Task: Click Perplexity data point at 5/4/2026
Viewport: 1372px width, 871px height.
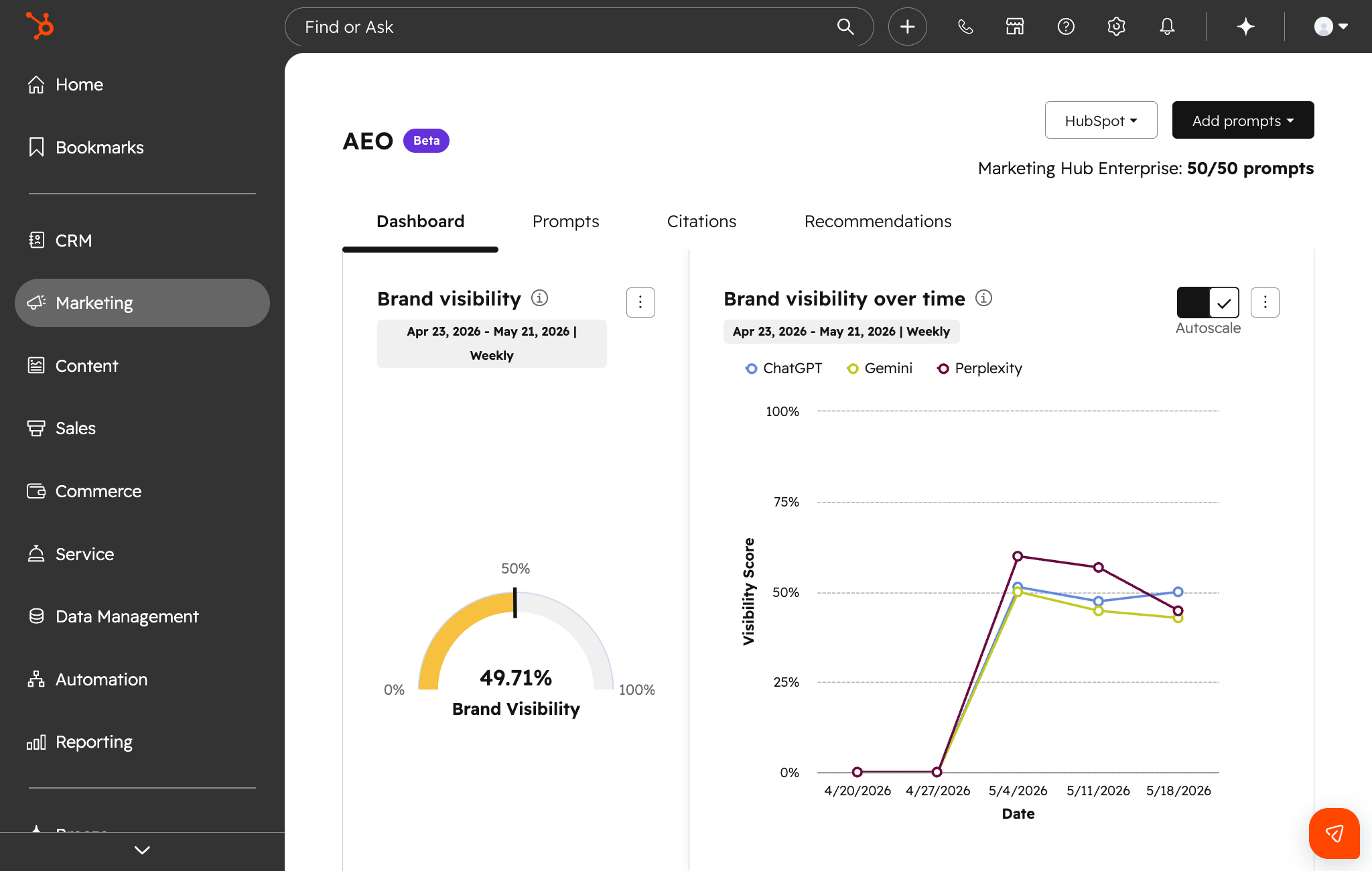Action: 1018,556
